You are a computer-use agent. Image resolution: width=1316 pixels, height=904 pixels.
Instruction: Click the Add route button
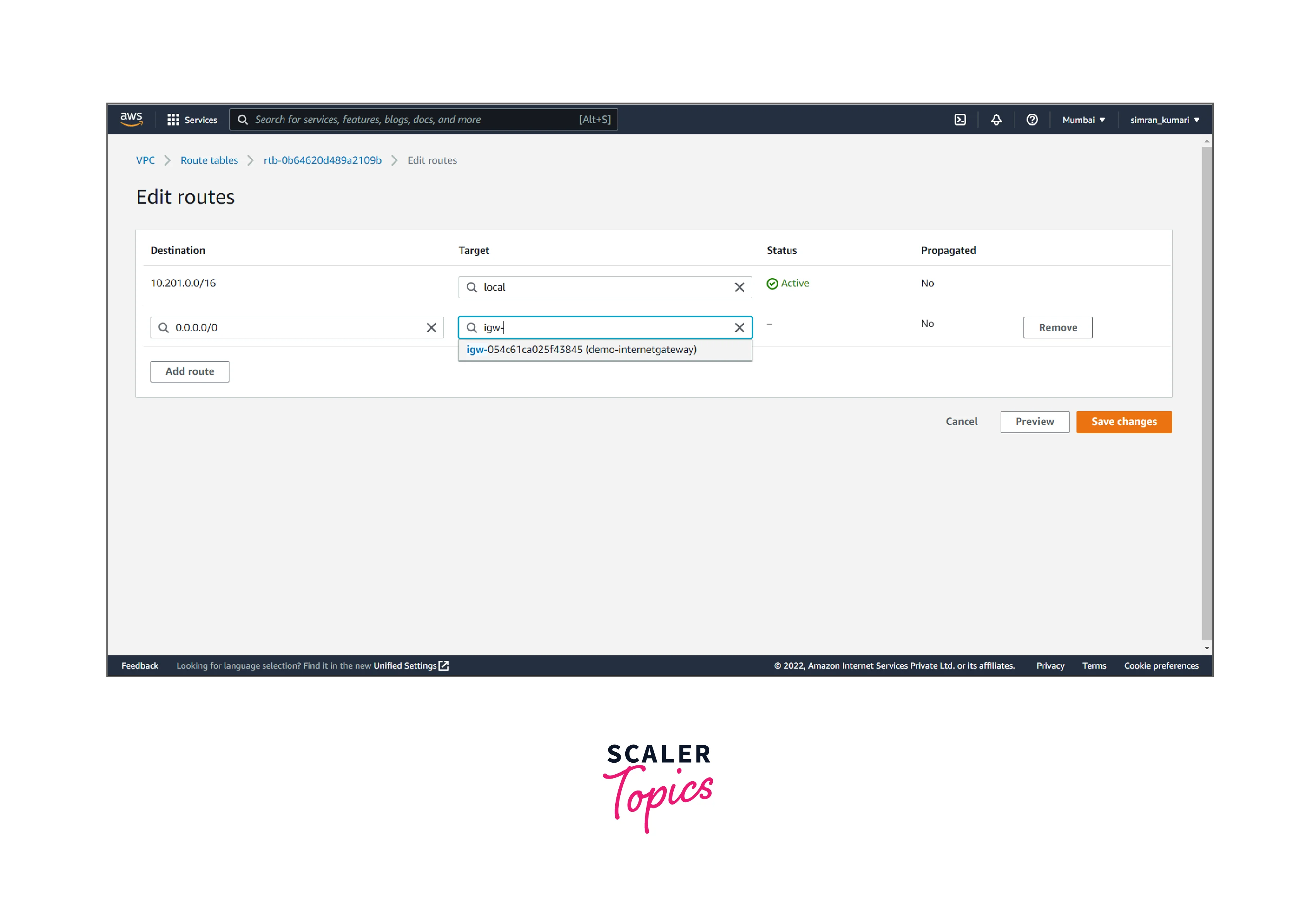click(x=190, y=372)
